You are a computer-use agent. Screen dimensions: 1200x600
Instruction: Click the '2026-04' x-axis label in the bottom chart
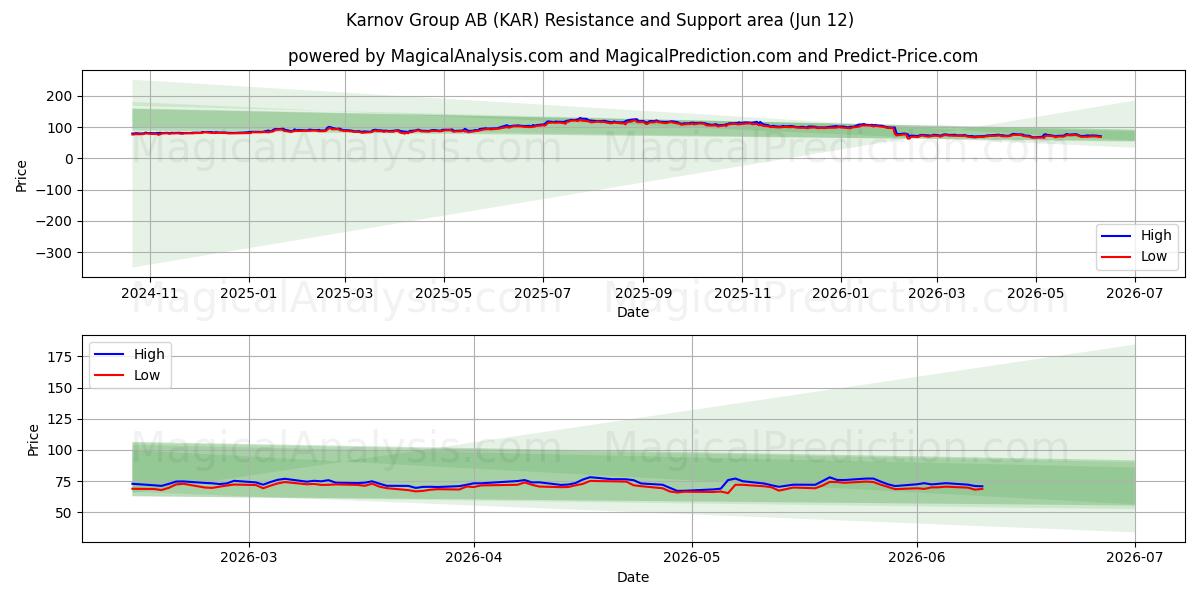474,559
